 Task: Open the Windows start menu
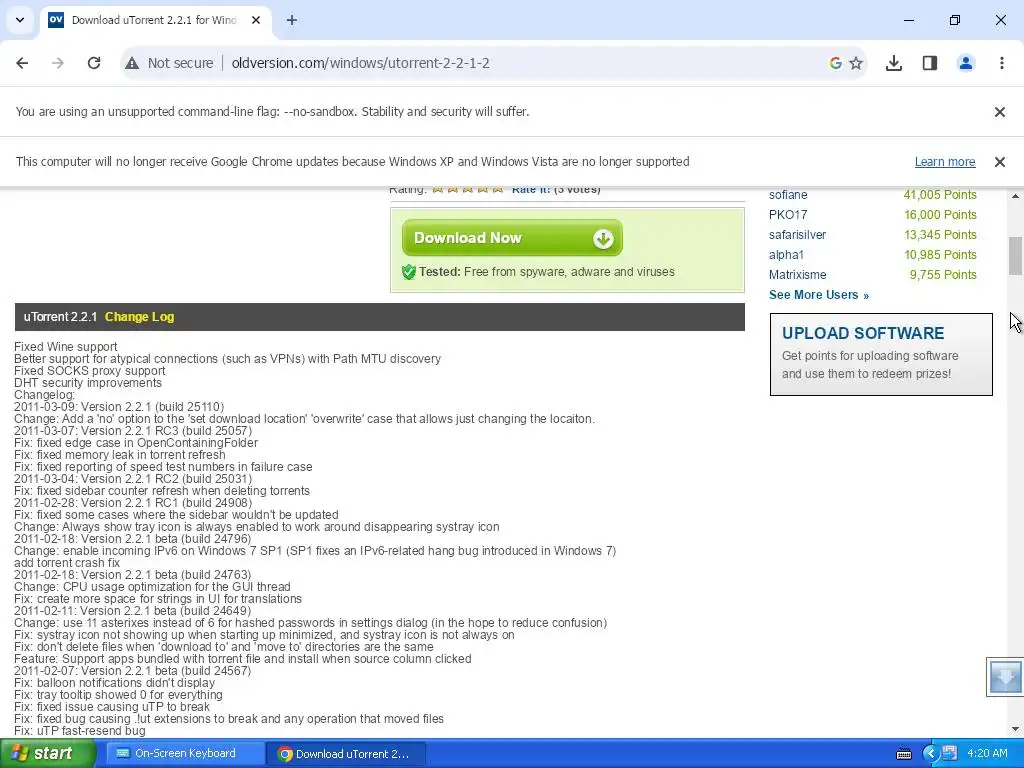tap(47, 754)
